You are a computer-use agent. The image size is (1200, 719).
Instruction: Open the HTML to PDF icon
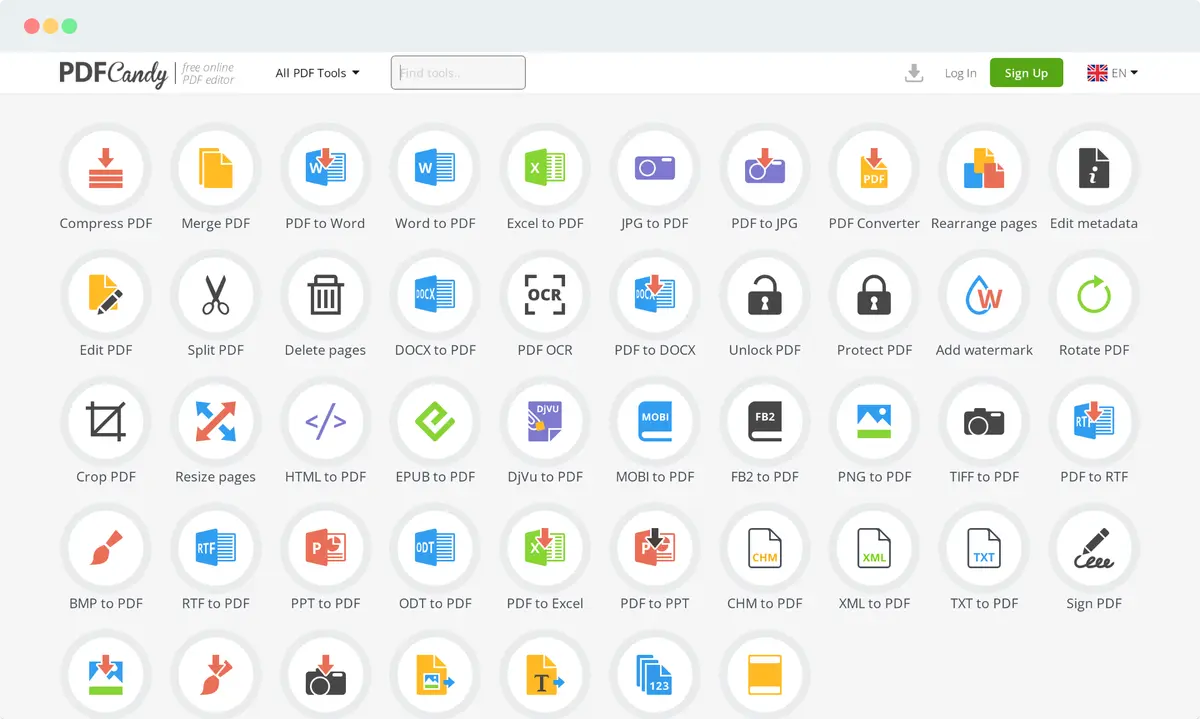tap(325, 421)
